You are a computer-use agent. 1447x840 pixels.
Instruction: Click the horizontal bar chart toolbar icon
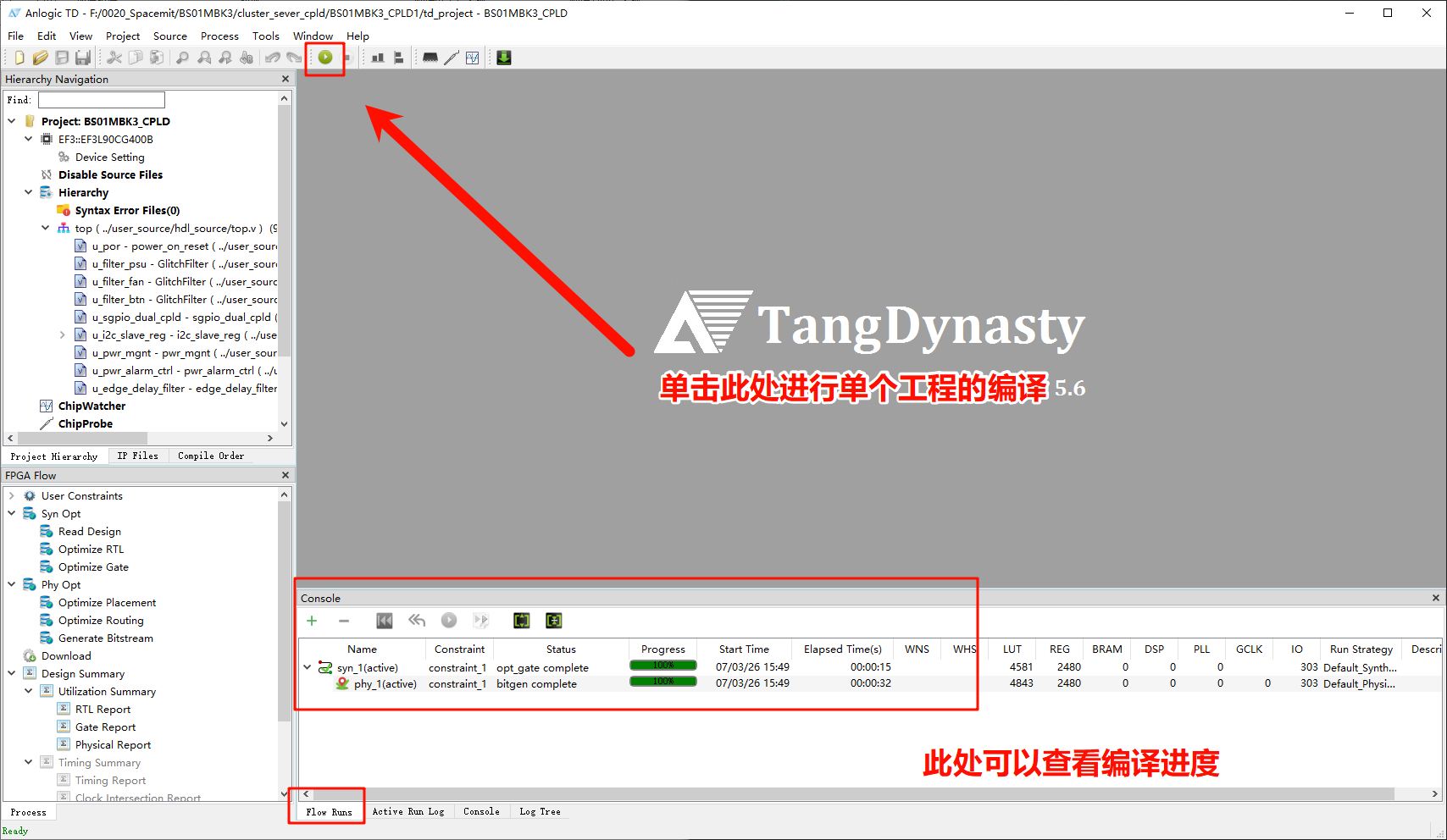(398, 58)
